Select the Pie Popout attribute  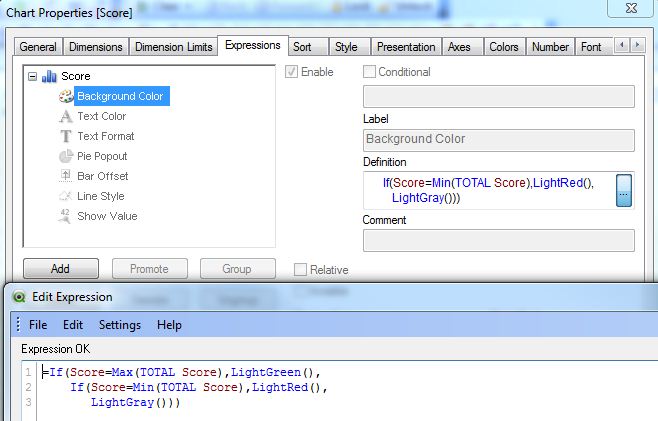point(102,156)
